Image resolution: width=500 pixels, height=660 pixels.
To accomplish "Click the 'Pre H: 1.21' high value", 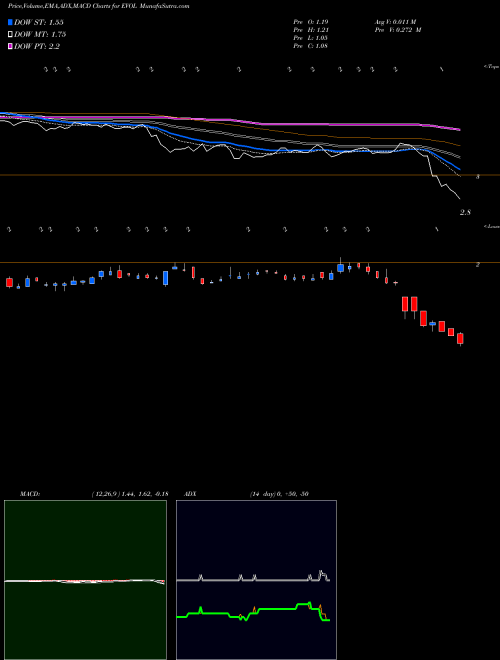I will click(311, 30).
